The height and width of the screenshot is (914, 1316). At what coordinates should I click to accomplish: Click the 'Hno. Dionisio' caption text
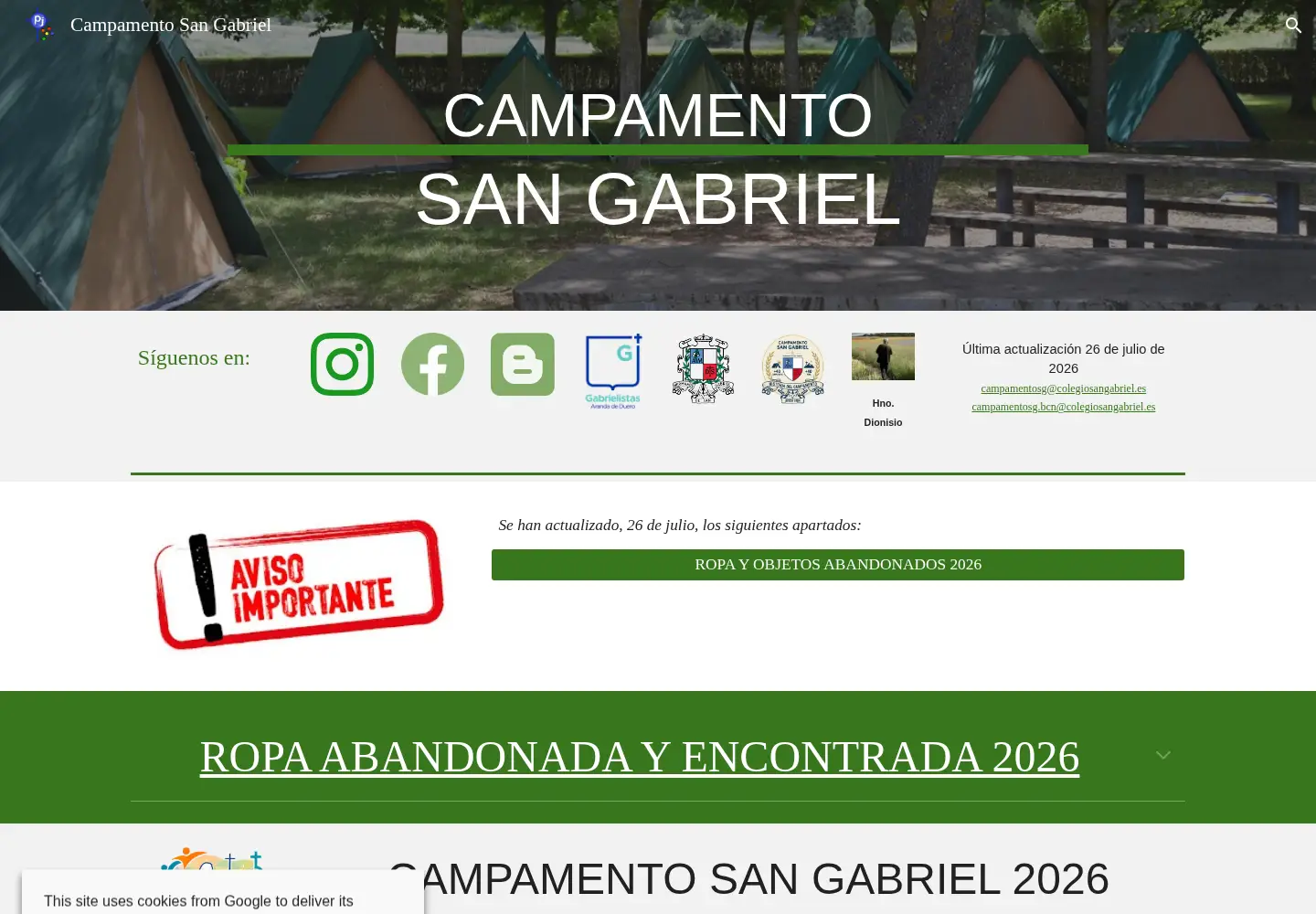pos(883,412)
